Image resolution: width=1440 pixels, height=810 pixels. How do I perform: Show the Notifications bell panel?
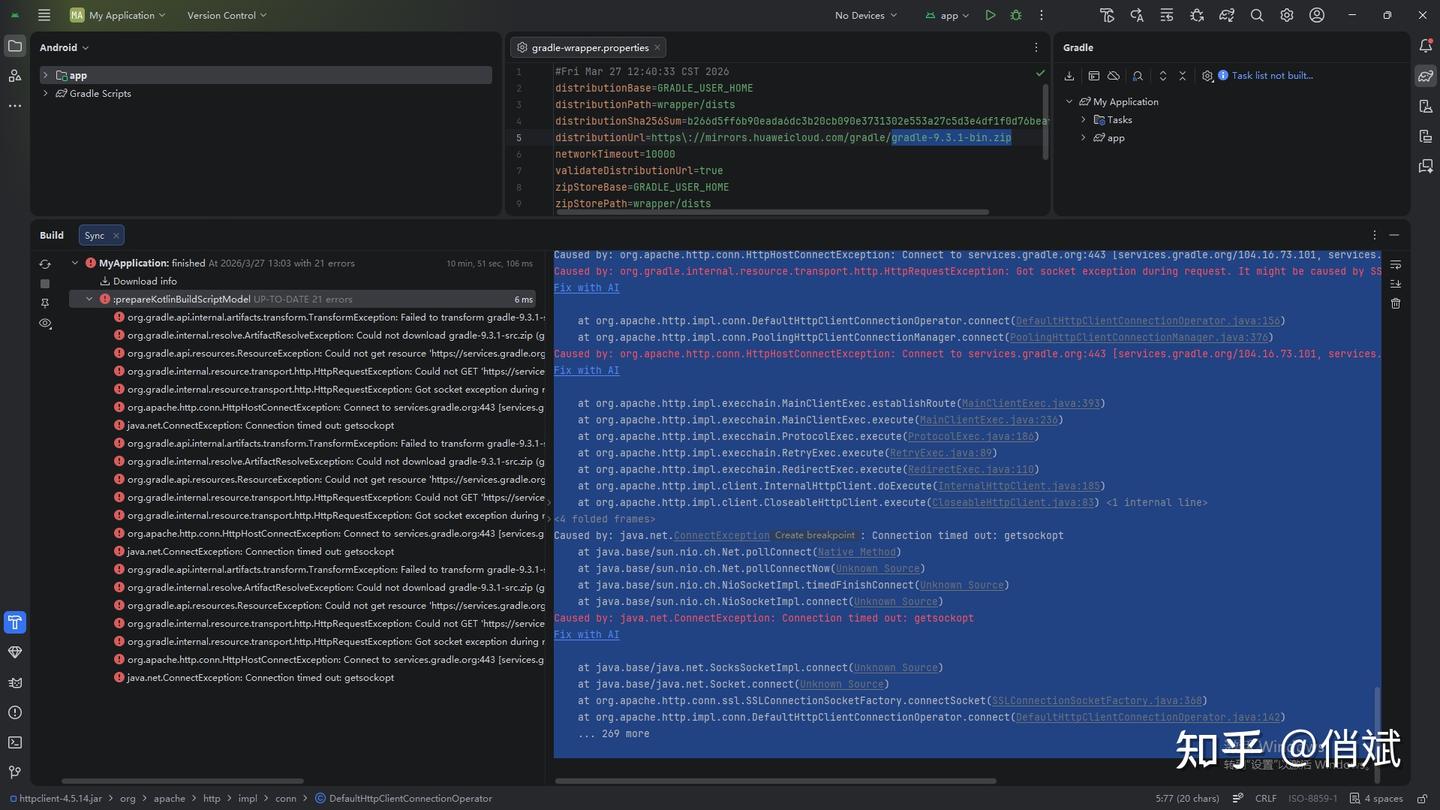pyautogui.click(x=1426, y=46)
